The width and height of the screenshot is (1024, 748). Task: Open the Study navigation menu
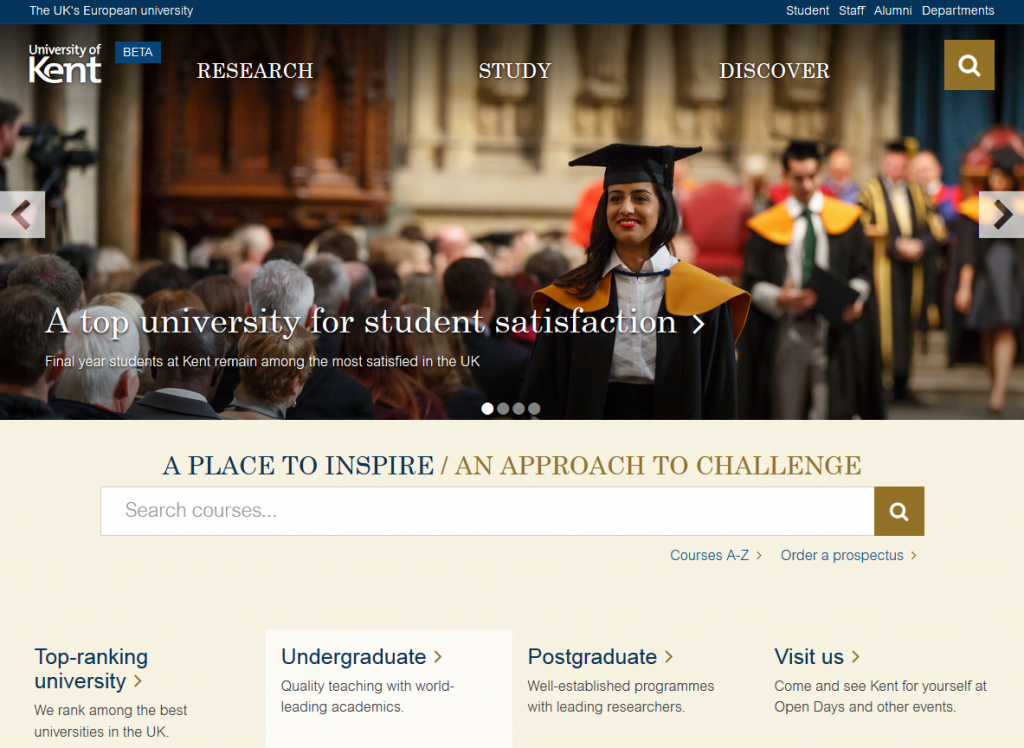(515, 71)
